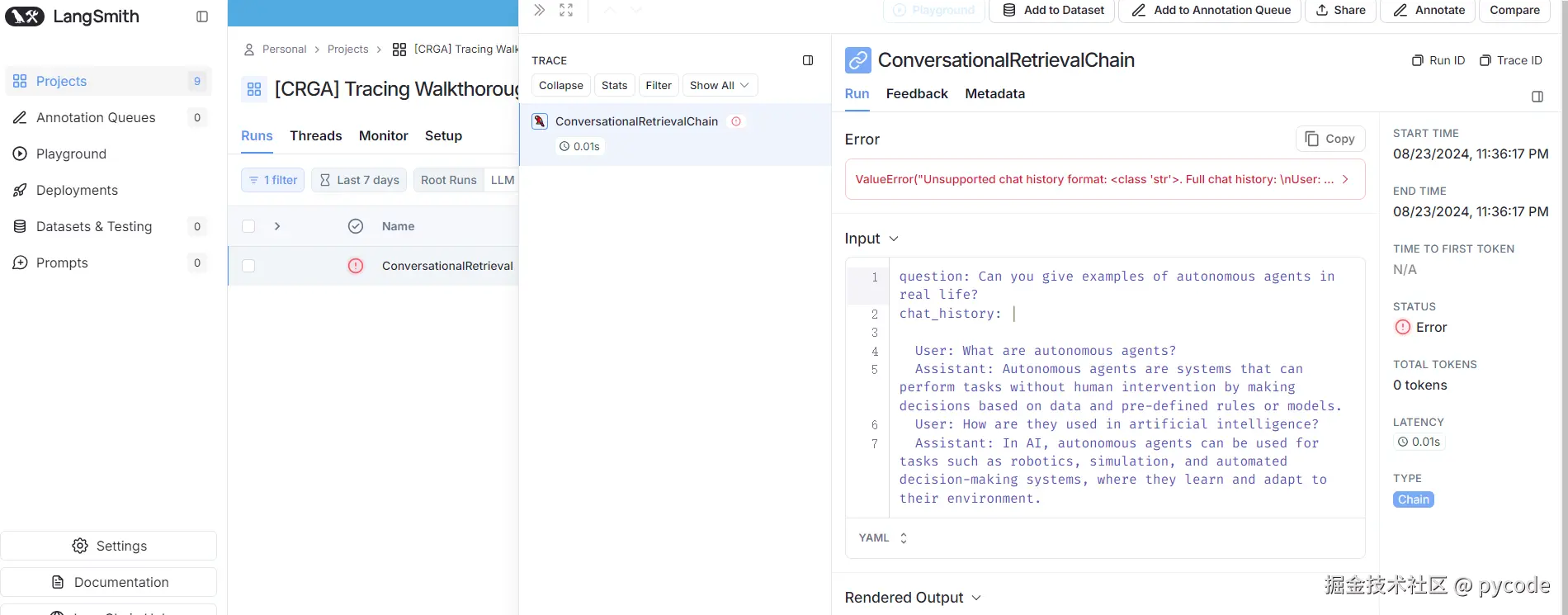Collapse the left sidebar panel icon
Viewport: 1568px width, 615px height.
(x=202, y=17)
